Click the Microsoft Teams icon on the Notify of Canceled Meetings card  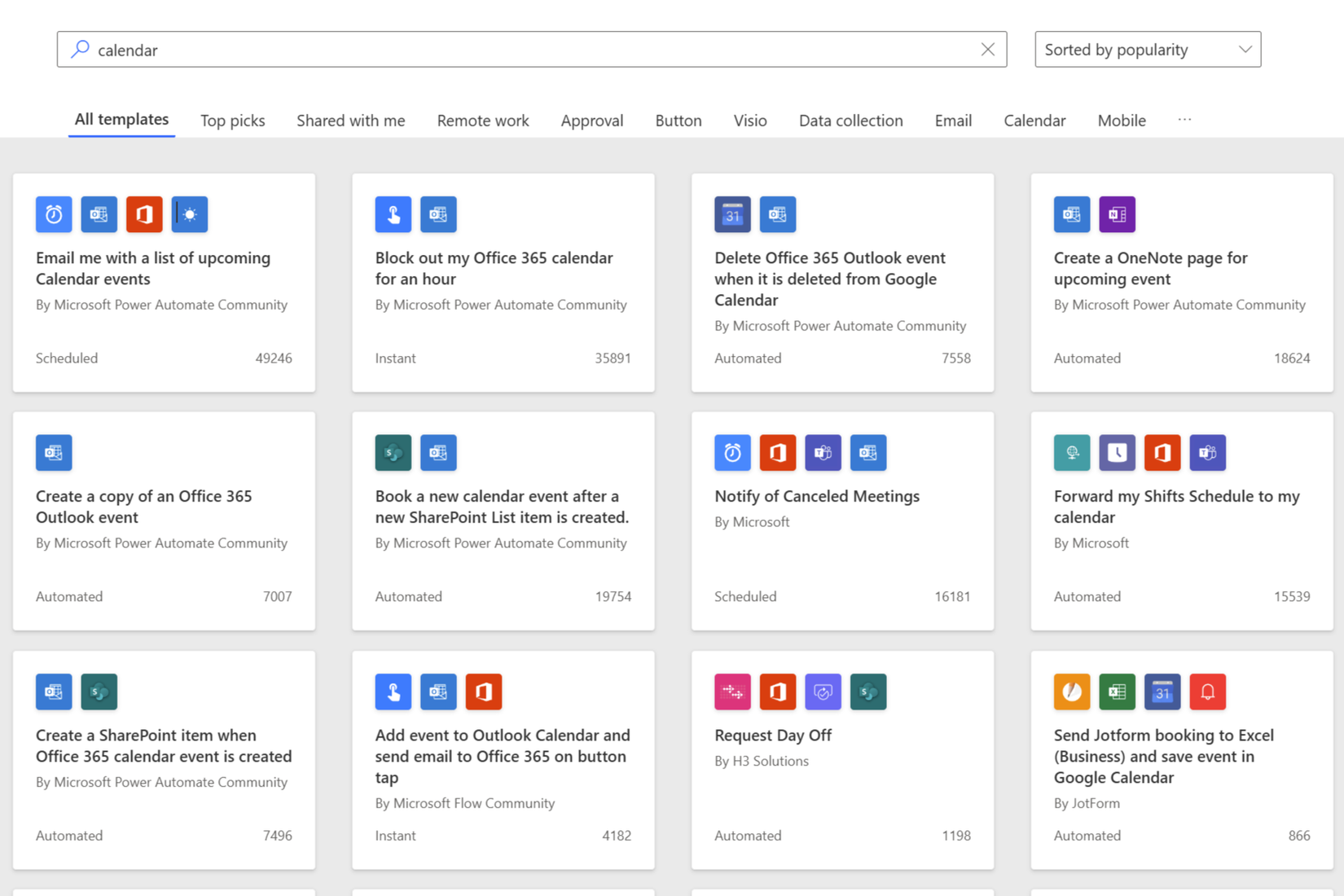(823, 453)
